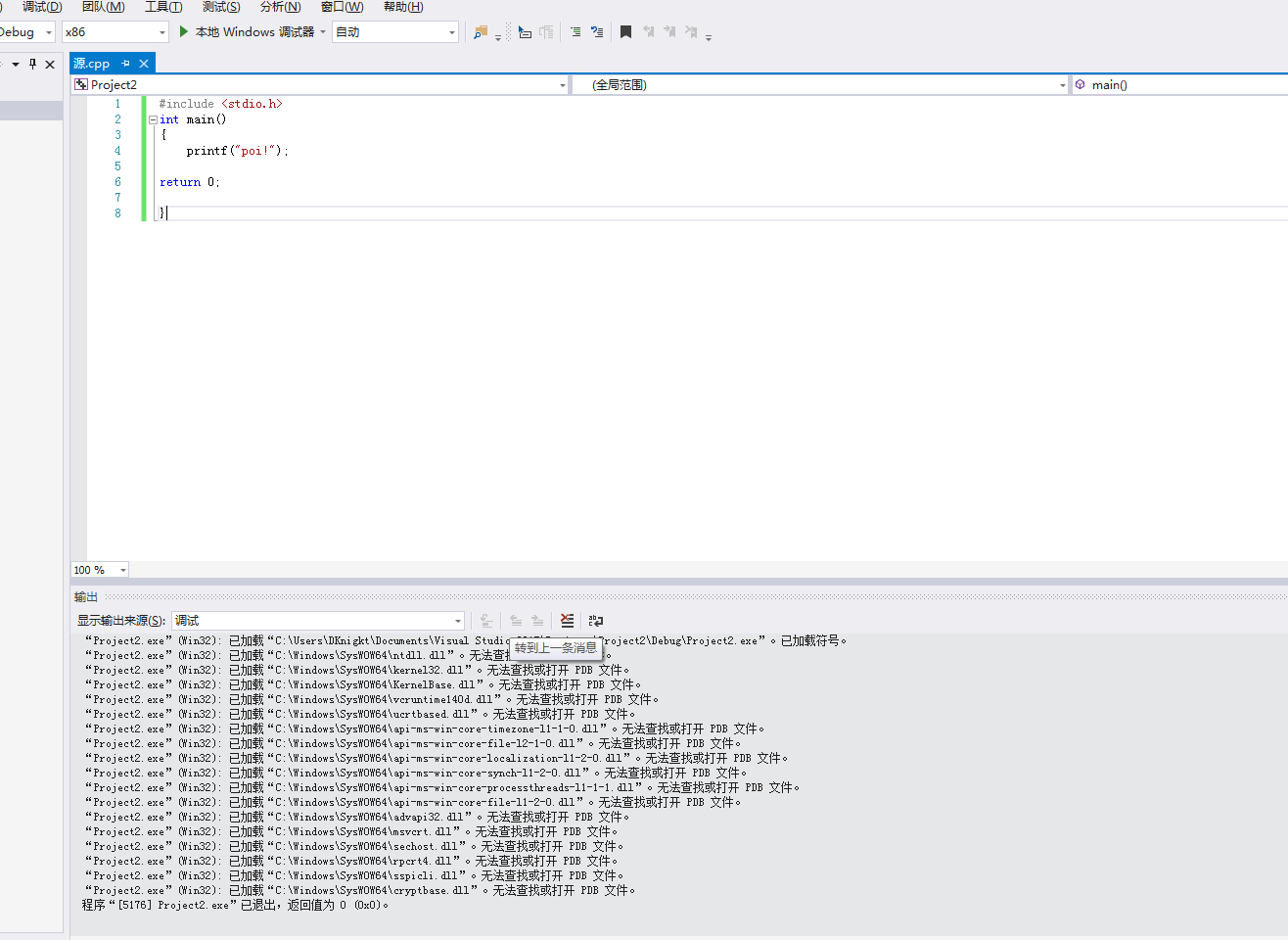Go to next message in Output

tap(537, 621)
